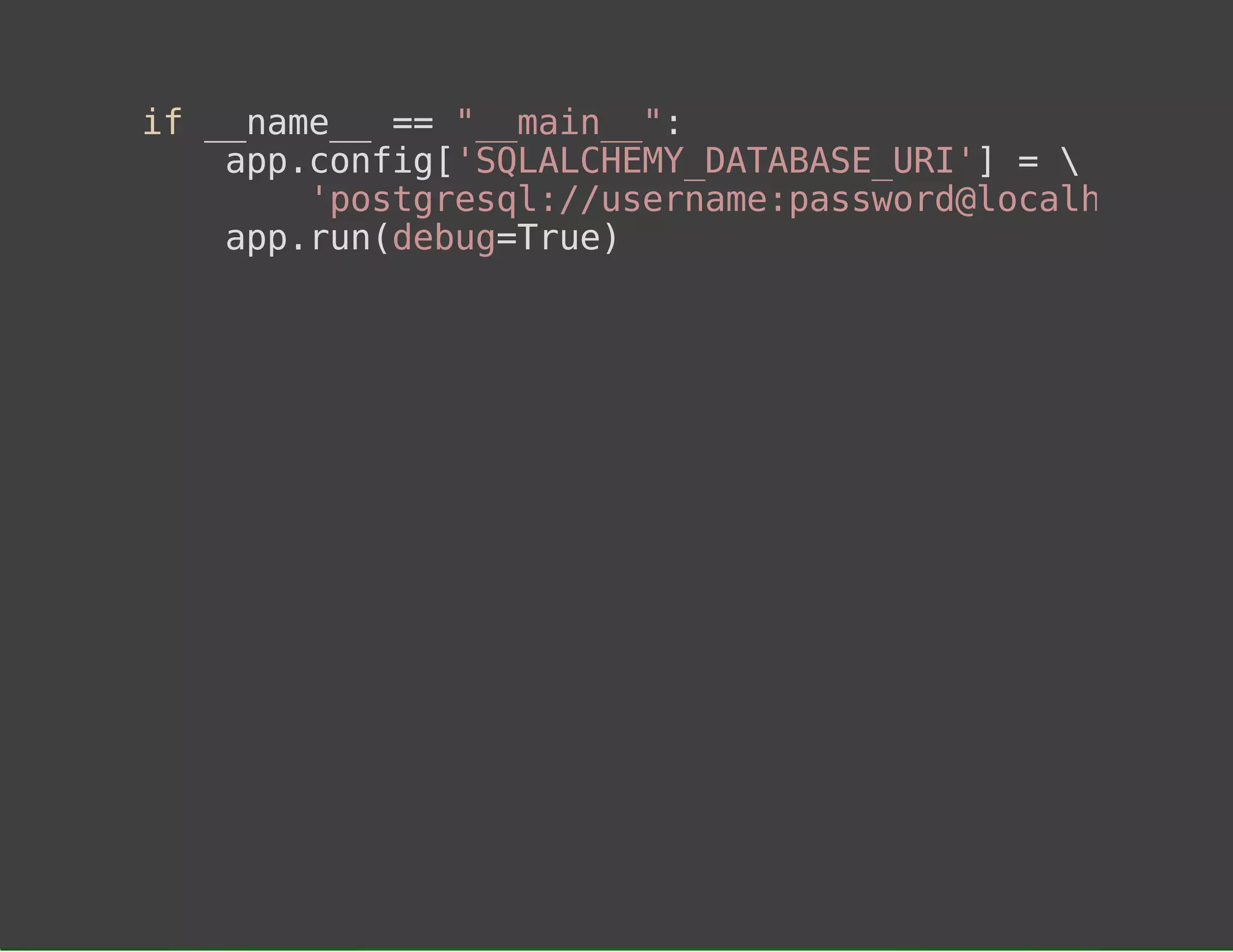Click the backslash line continuation character
Image resolution: width=1233 pixels, height=952 pixels.
pos(1070,161)
